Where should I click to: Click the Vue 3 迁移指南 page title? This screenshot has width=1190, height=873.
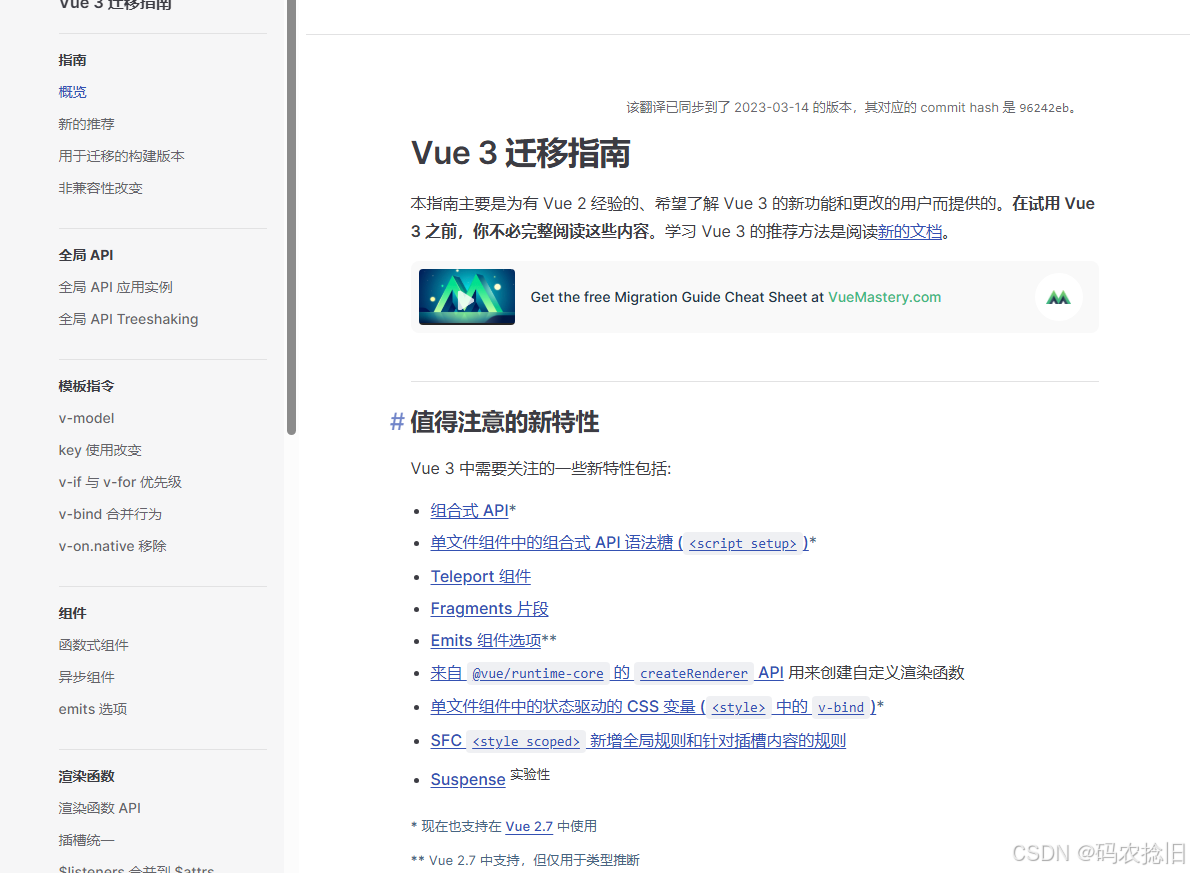click(521, 153)
